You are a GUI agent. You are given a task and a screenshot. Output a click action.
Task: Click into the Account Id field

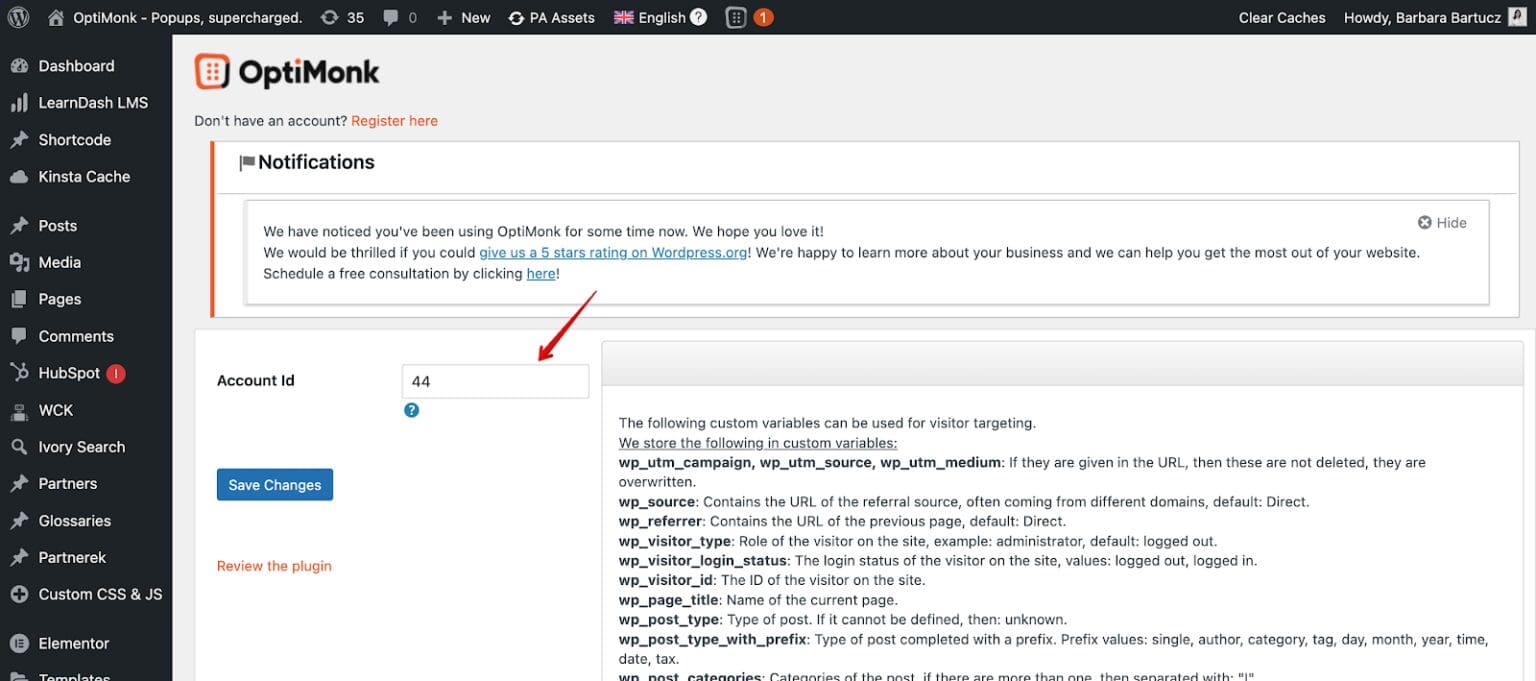pyautogui.click(x=495, y=381)
